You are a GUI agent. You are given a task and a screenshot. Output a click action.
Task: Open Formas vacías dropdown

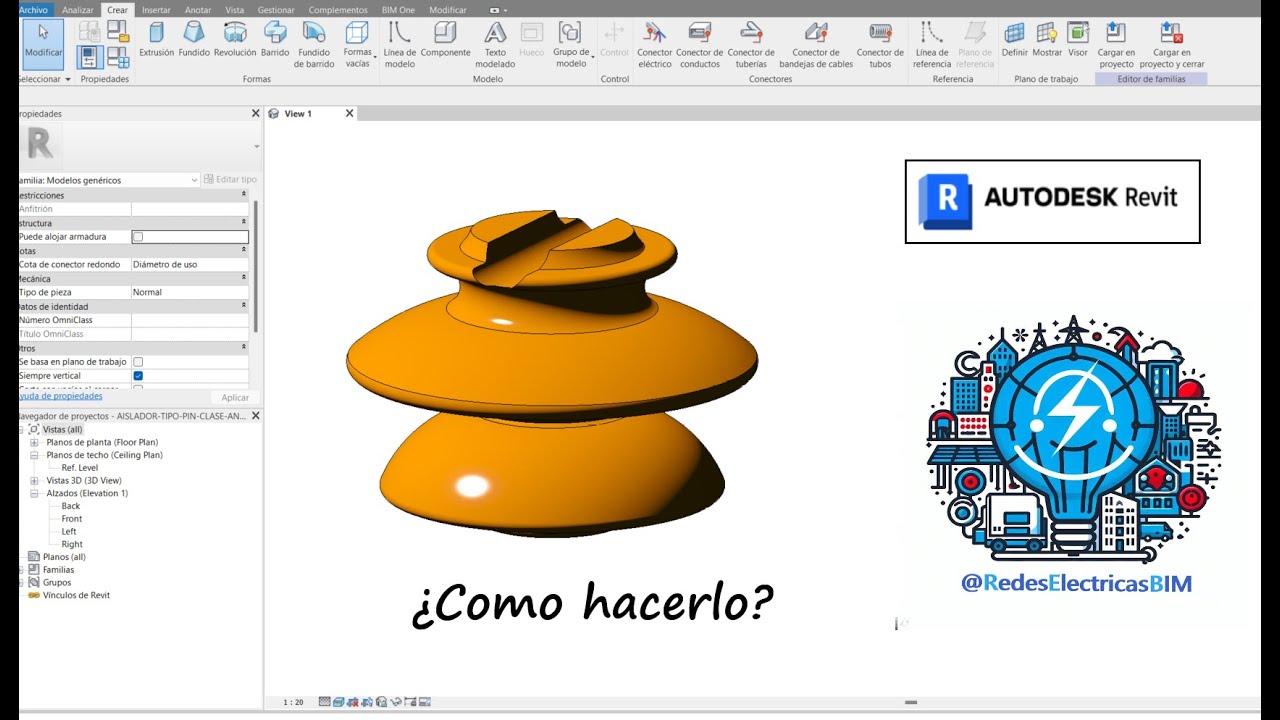[358, 45]
